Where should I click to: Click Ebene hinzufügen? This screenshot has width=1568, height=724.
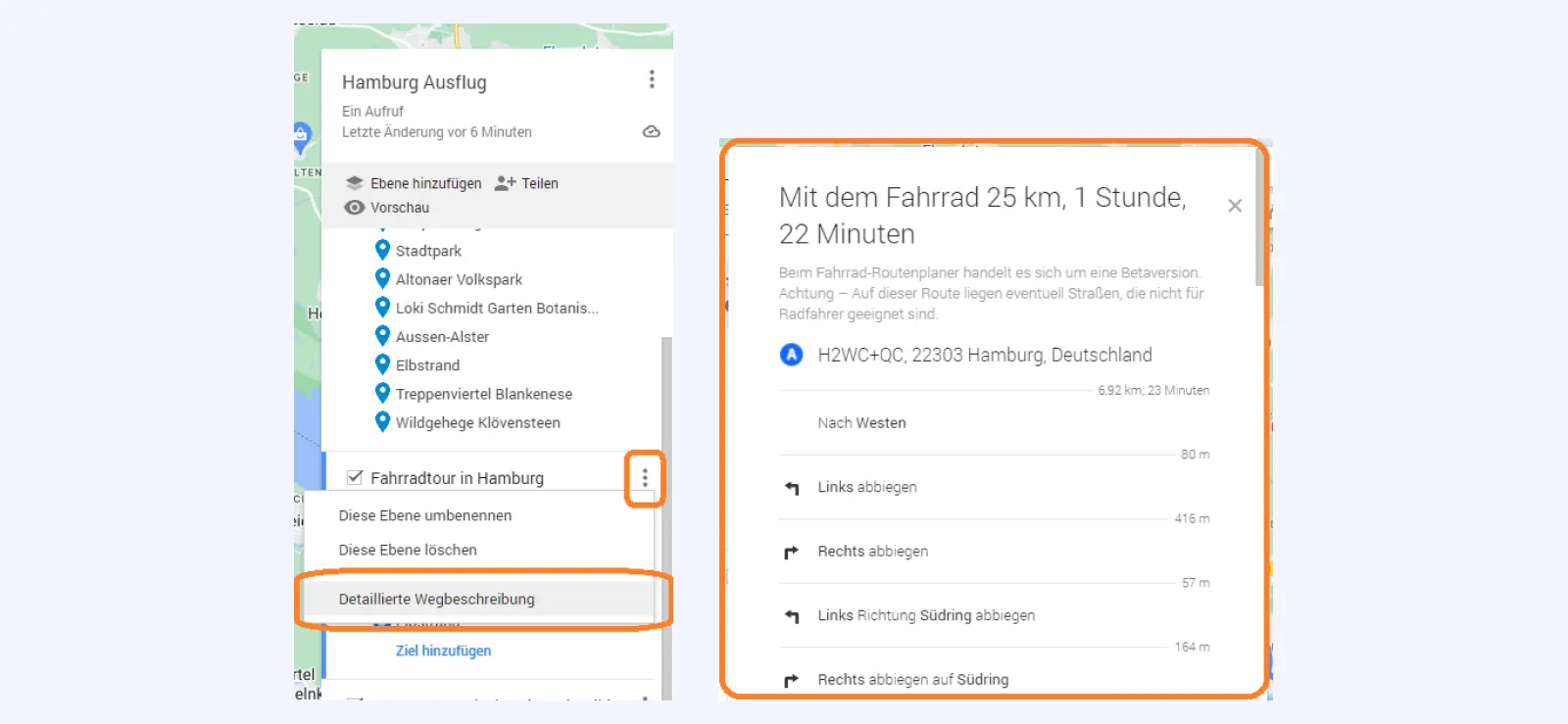click(426, 183)
